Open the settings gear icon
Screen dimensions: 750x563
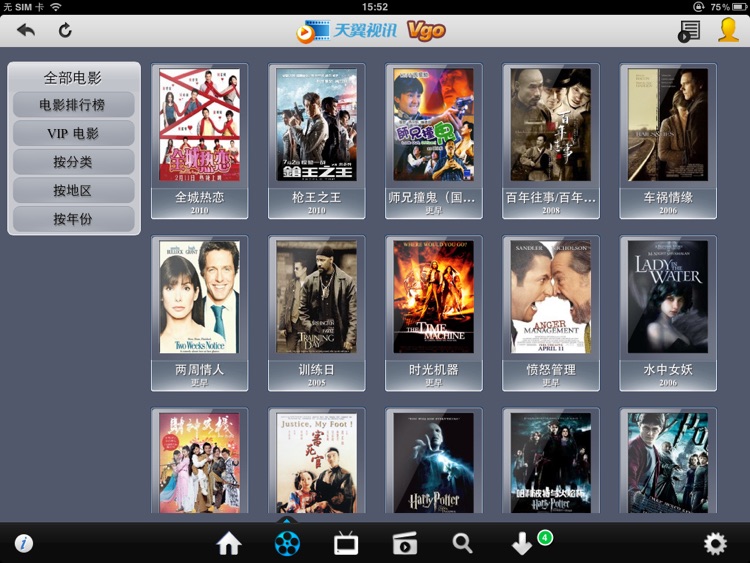click(715, 543)
